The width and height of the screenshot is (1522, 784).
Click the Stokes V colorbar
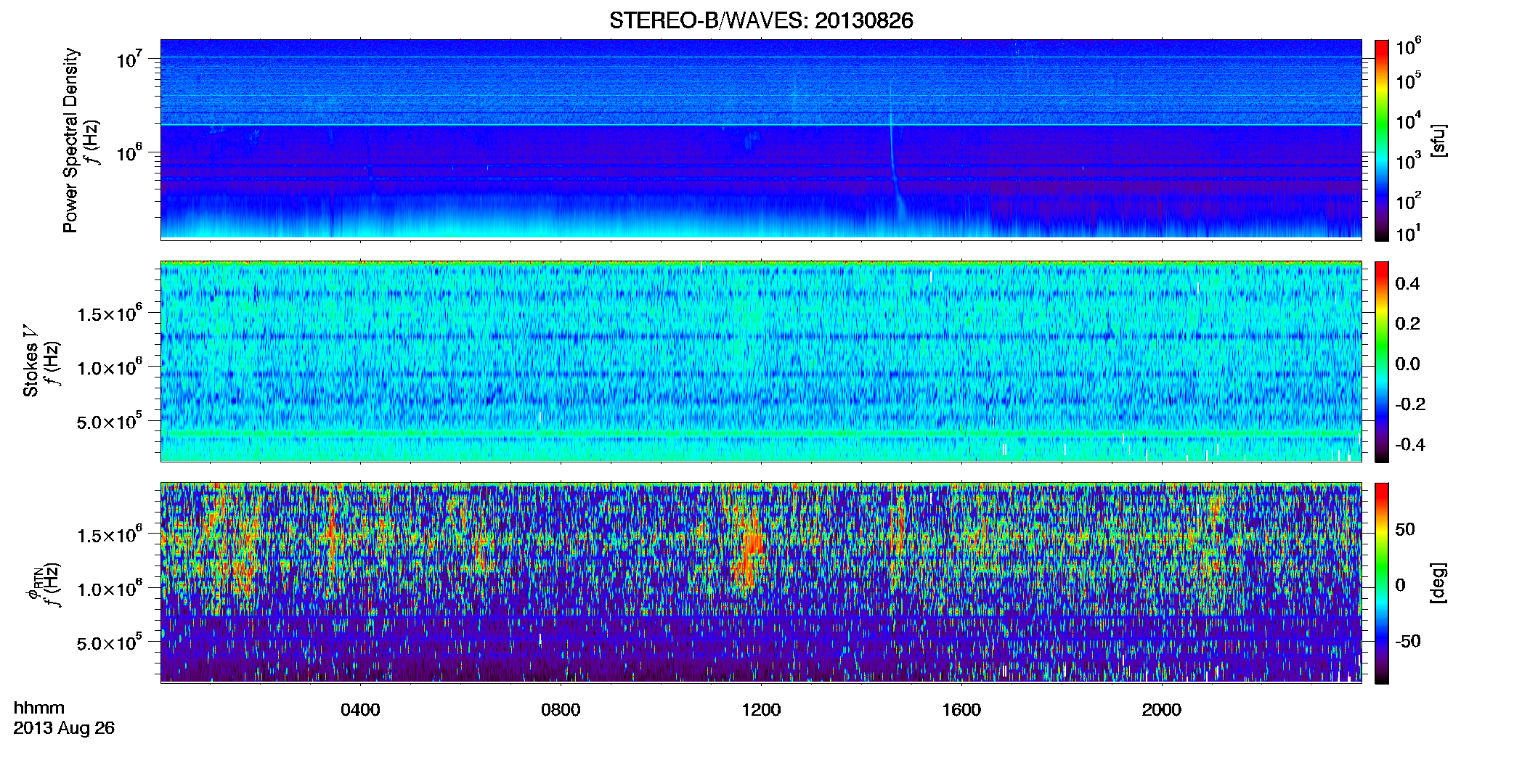click(x=1382, y=362)
